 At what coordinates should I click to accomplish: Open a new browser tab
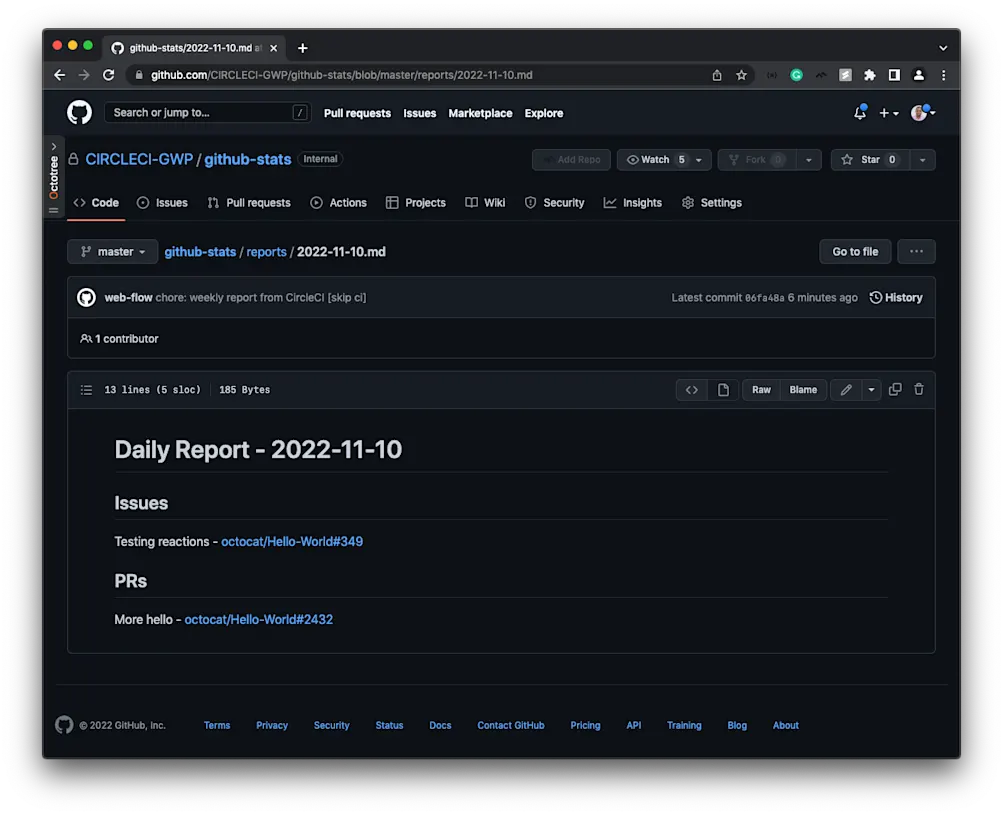[x=303, y=48]
